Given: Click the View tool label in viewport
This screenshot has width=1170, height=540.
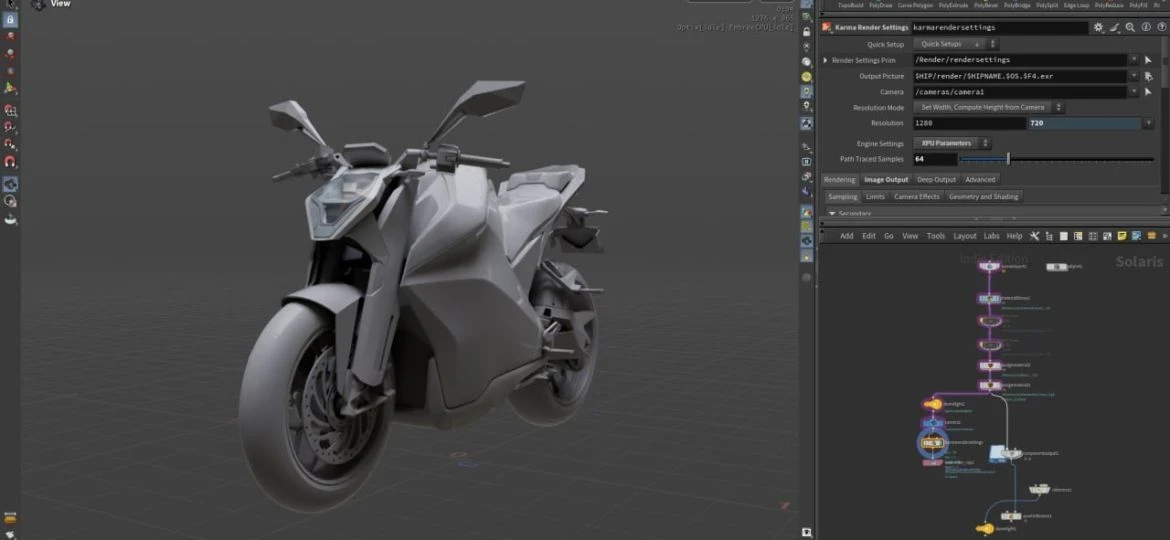Looking at the screenshot, I should [x=60, y=4].
